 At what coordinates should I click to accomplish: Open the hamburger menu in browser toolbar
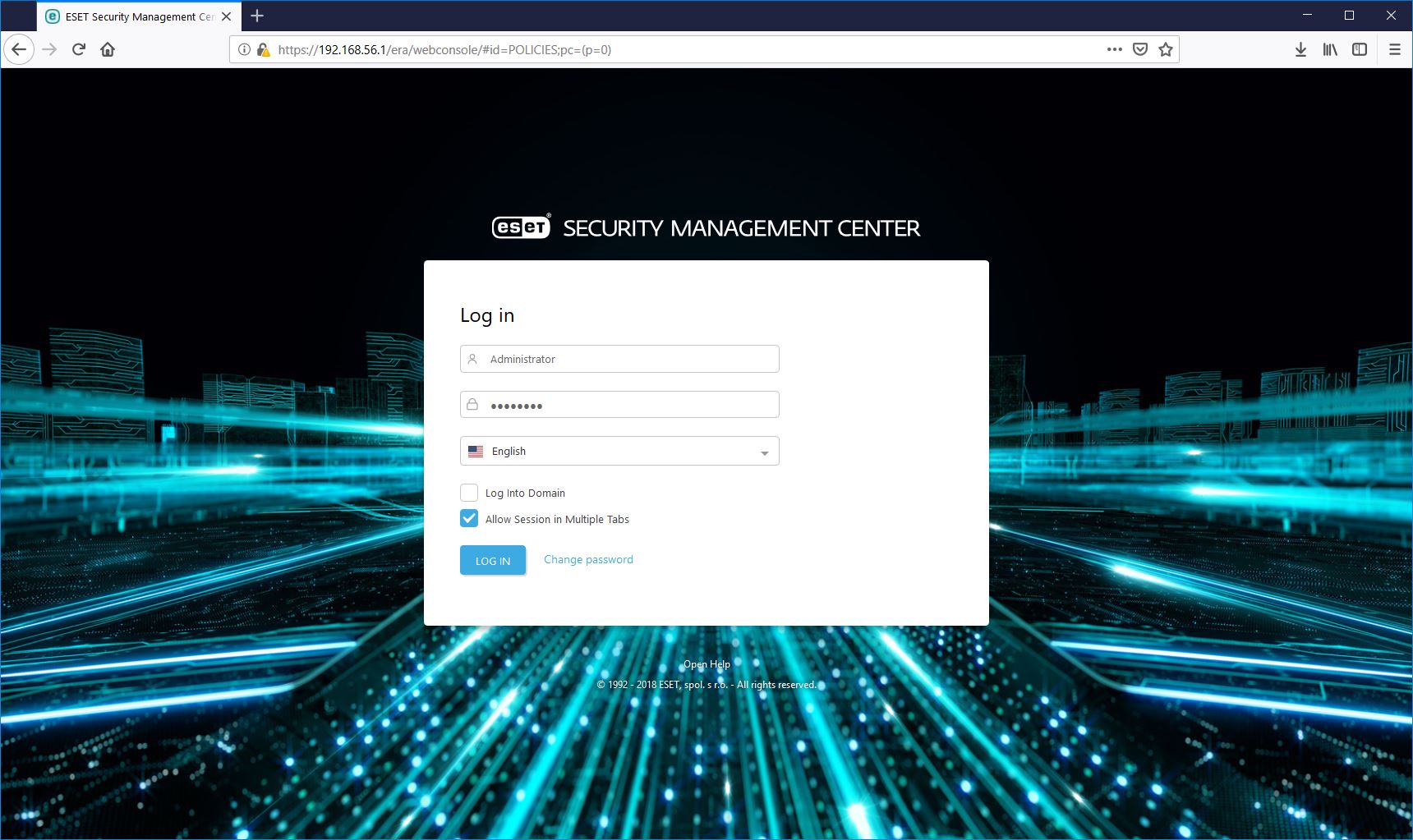pos(1393,49)
